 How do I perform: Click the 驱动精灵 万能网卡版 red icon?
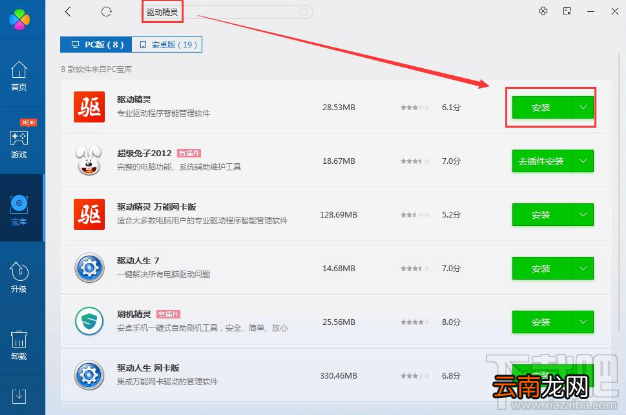[89, 214]
